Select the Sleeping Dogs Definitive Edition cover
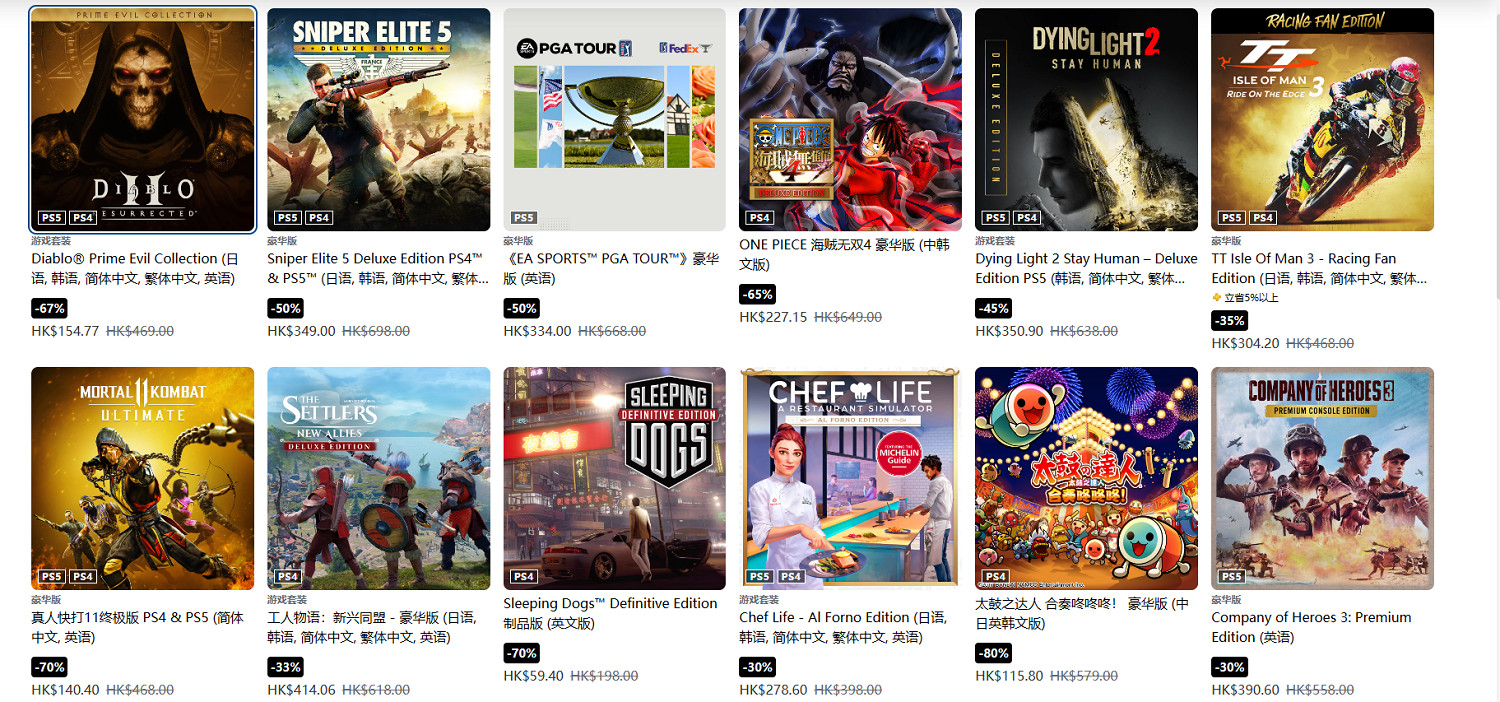The height and width of the screenshot is (702, 1500). (x=615, y=479)
